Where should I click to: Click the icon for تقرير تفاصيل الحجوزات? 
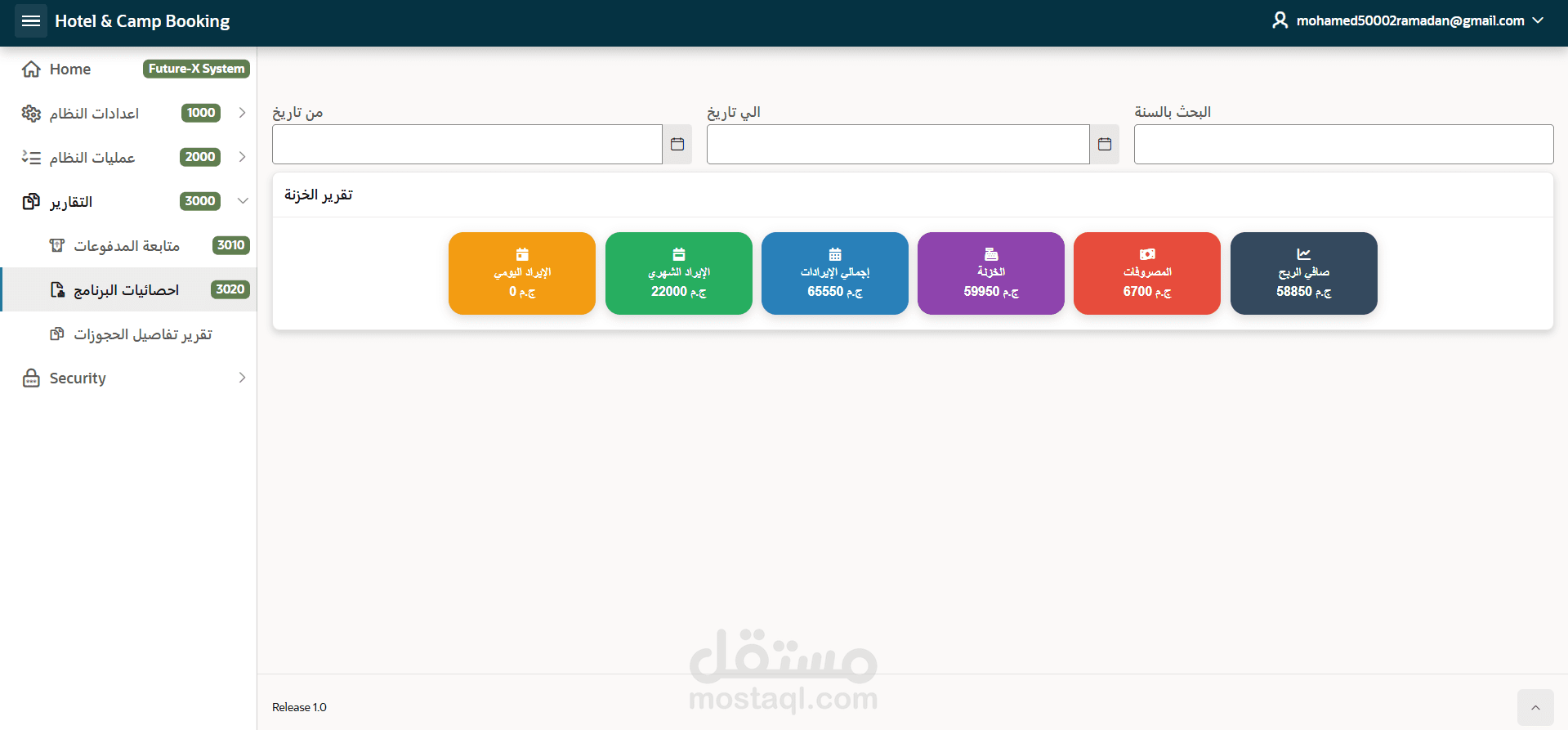tap(57, 334)
